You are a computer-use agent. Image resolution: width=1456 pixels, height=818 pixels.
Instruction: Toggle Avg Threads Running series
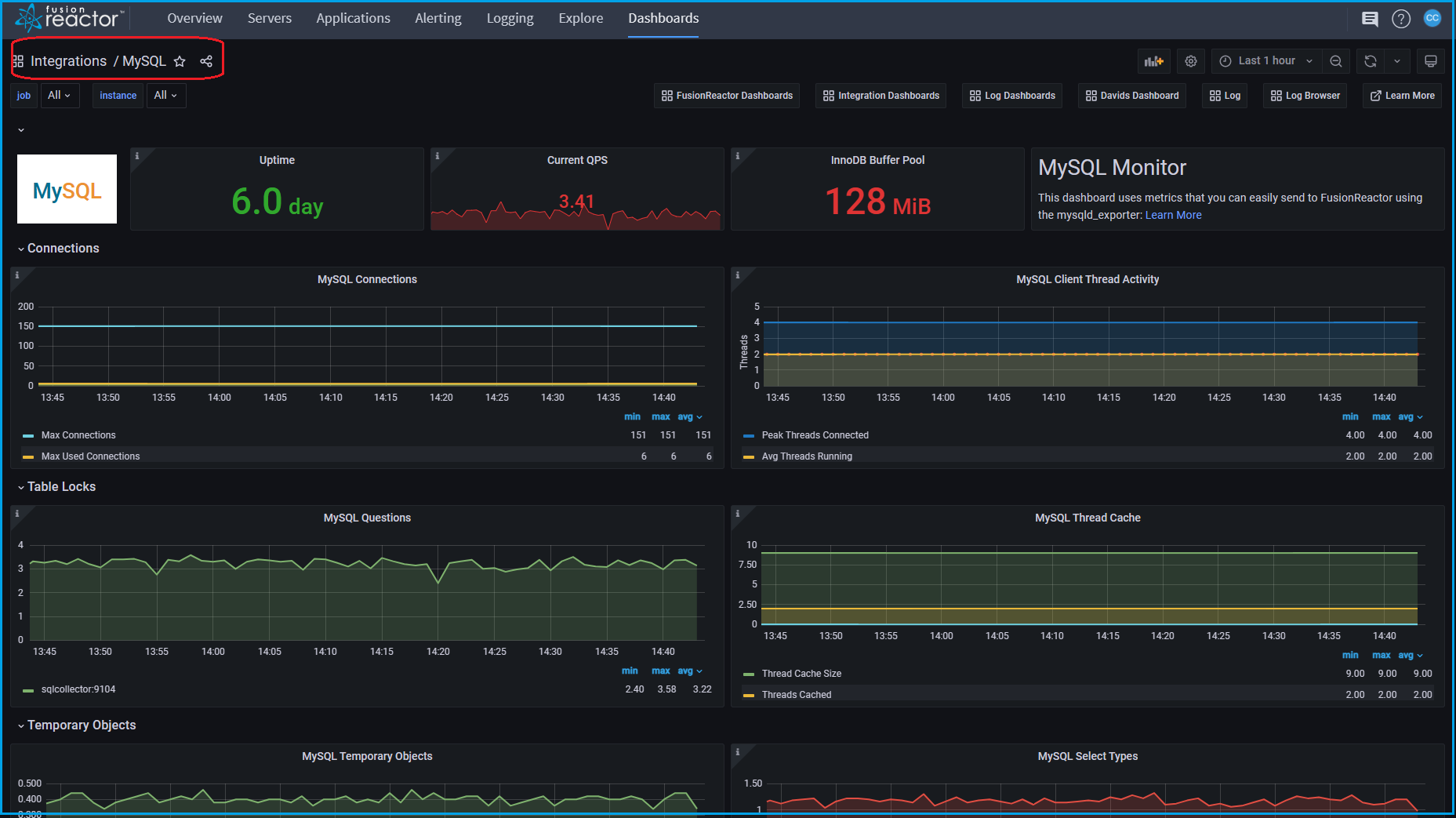coord(807,456)
